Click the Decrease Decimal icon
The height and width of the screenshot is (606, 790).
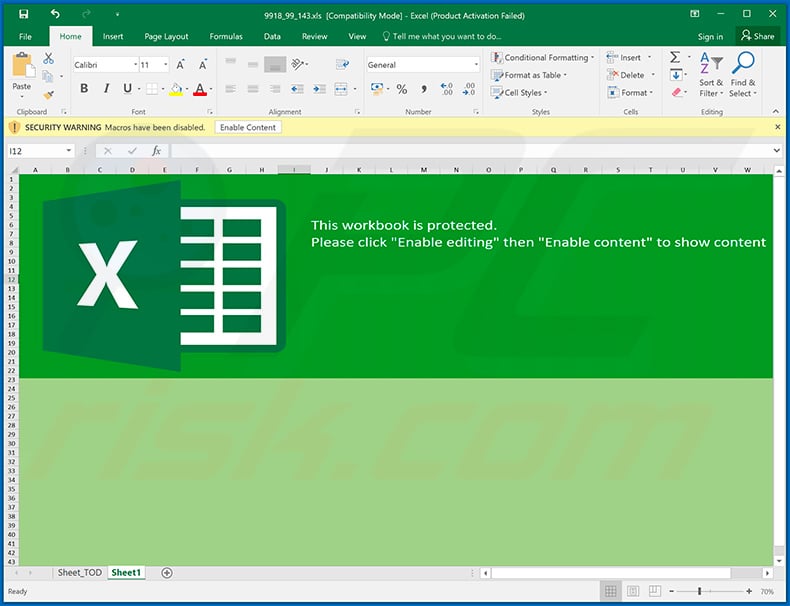pos(469,89)
